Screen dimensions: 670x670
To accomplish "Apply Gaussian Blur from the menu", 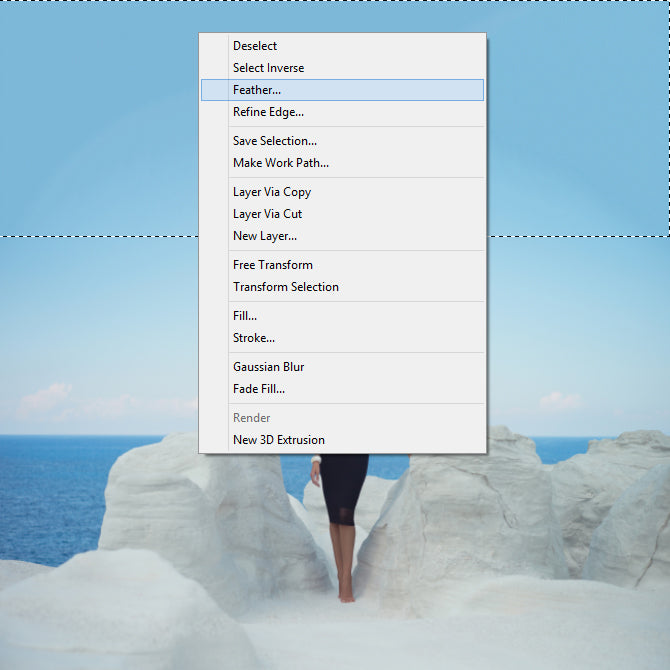I will point(342,367).
